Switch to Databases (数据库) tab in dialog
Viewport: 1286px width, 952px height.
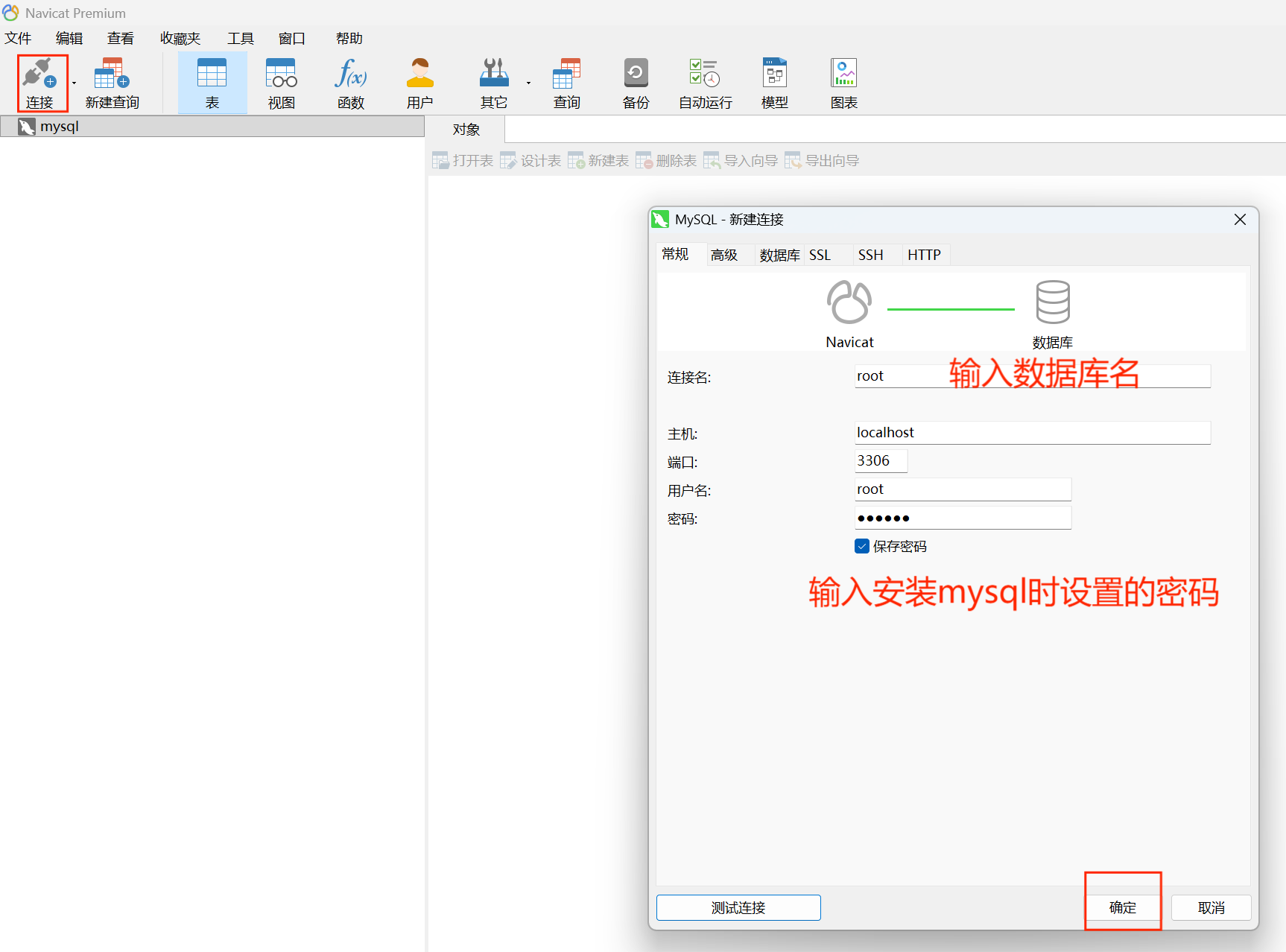click(x=779, y=255)
